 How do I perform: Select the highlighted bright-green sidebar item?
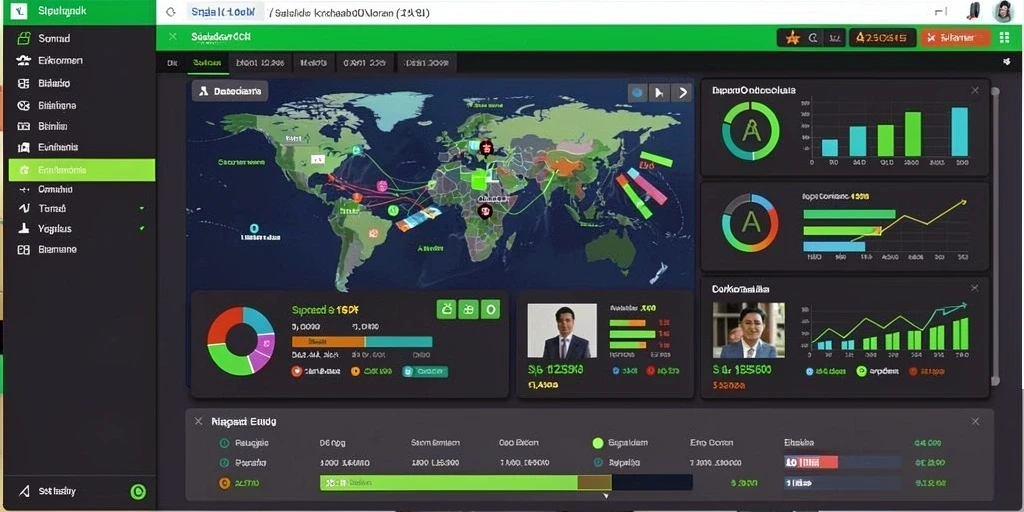82,170
